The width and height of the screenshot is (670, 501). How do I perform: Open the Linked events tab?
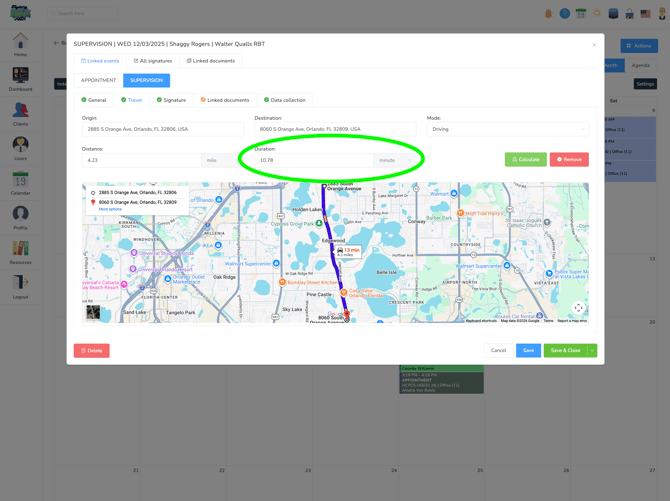100,61
